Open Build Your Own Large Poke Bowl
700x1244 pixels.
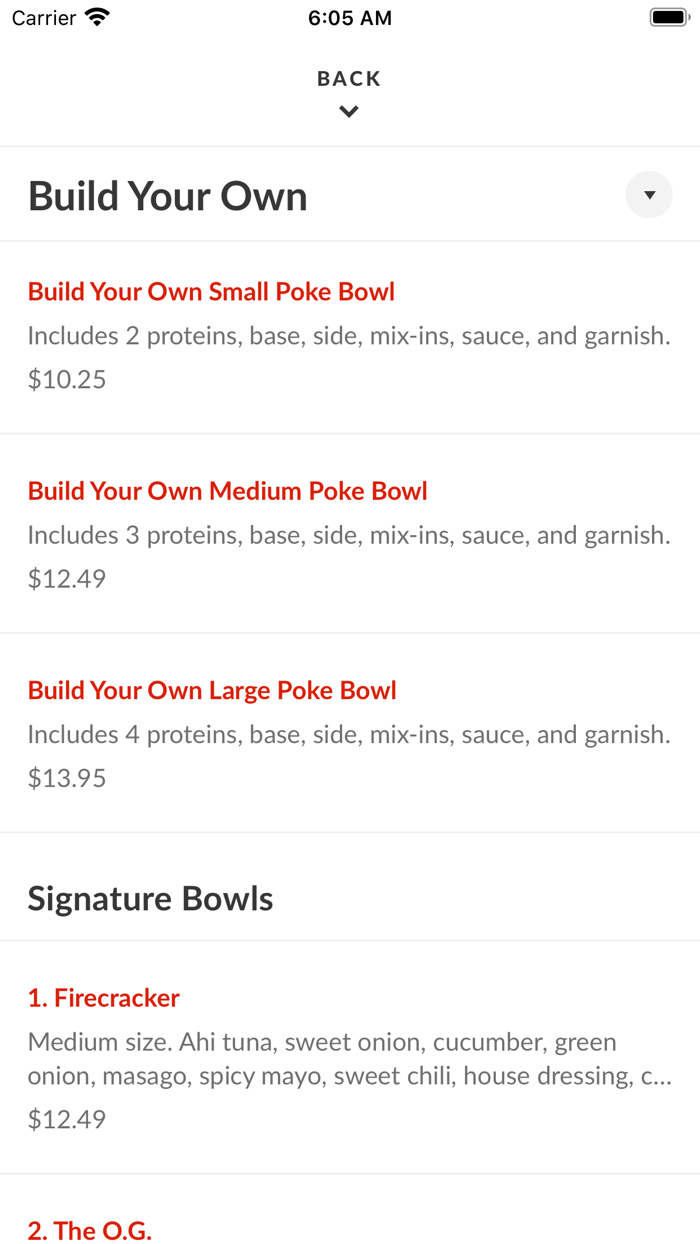(x=212, y=690)
